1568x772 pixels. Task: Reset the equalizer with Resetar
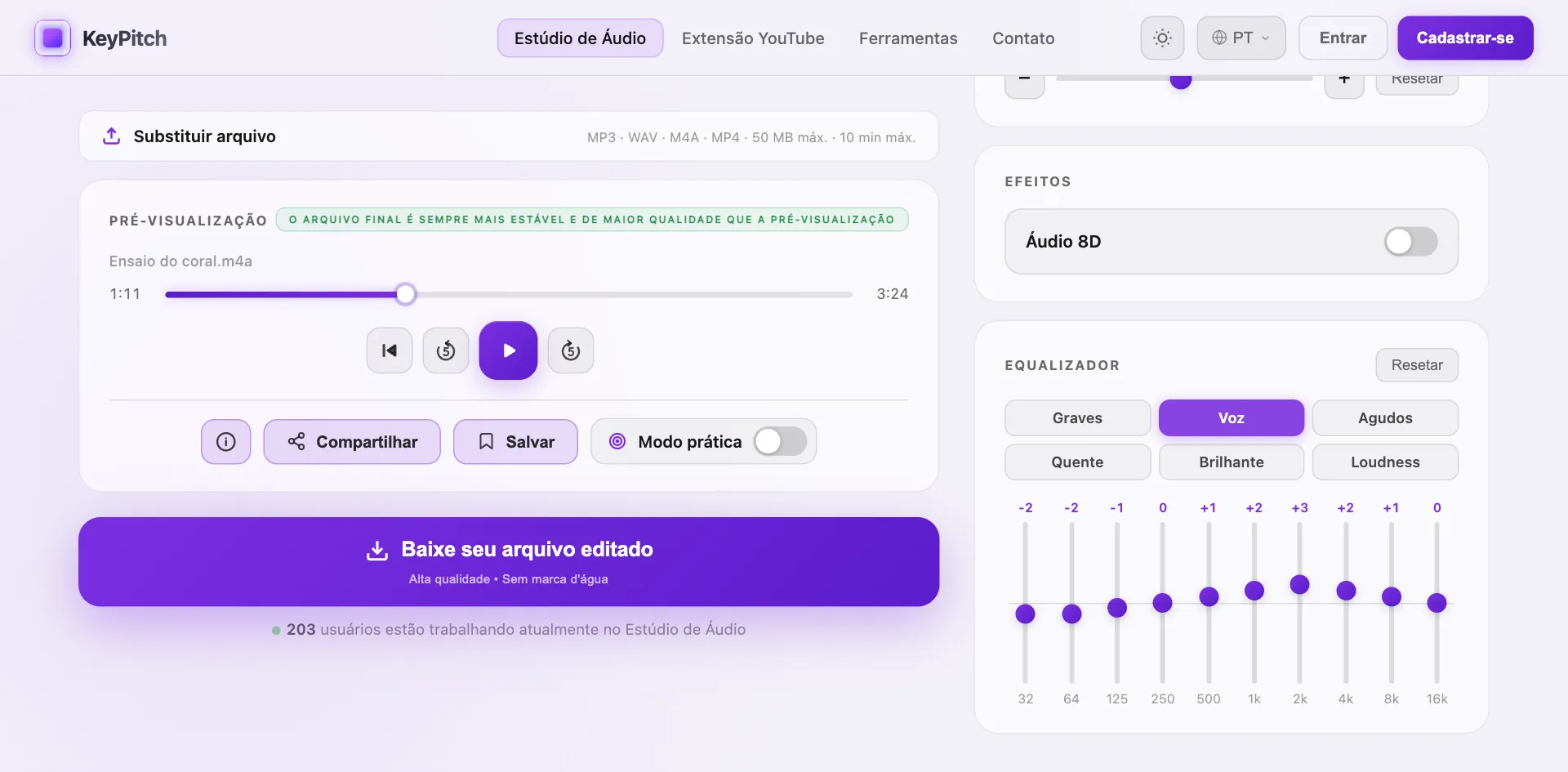pyautogui.click(x=1417, y=365)
